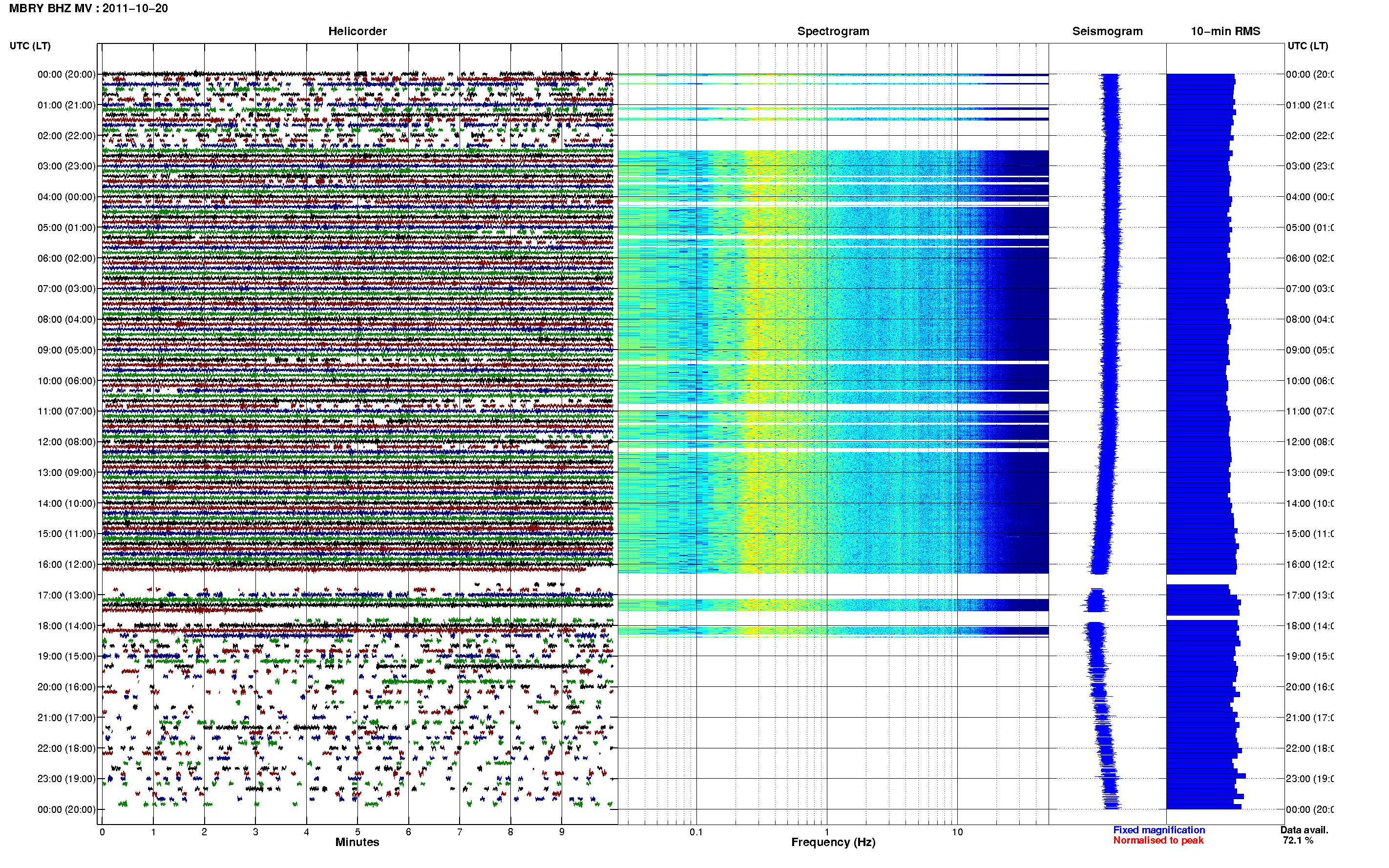Image resolution: width=1389 pixels, height=868 pixels.
Task: Click the "5" tick on the Minutes axis
Action: 358,832
